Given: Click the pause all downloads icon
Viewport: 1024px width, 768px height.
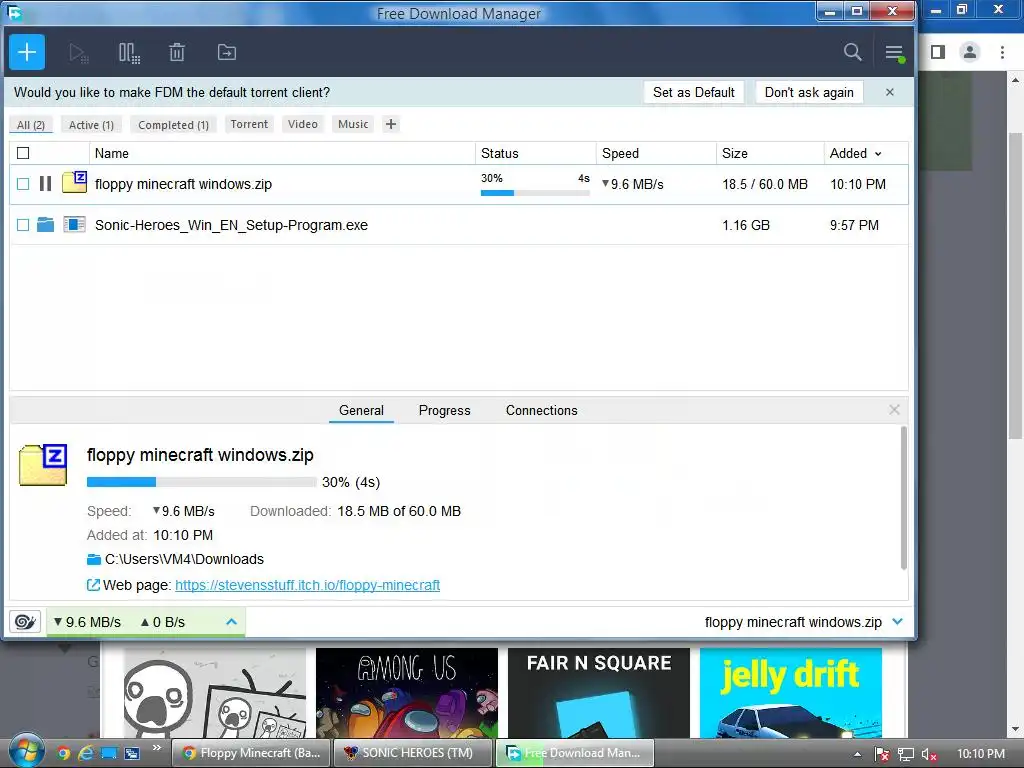Looking at the screenshot, I should (129, 53).
